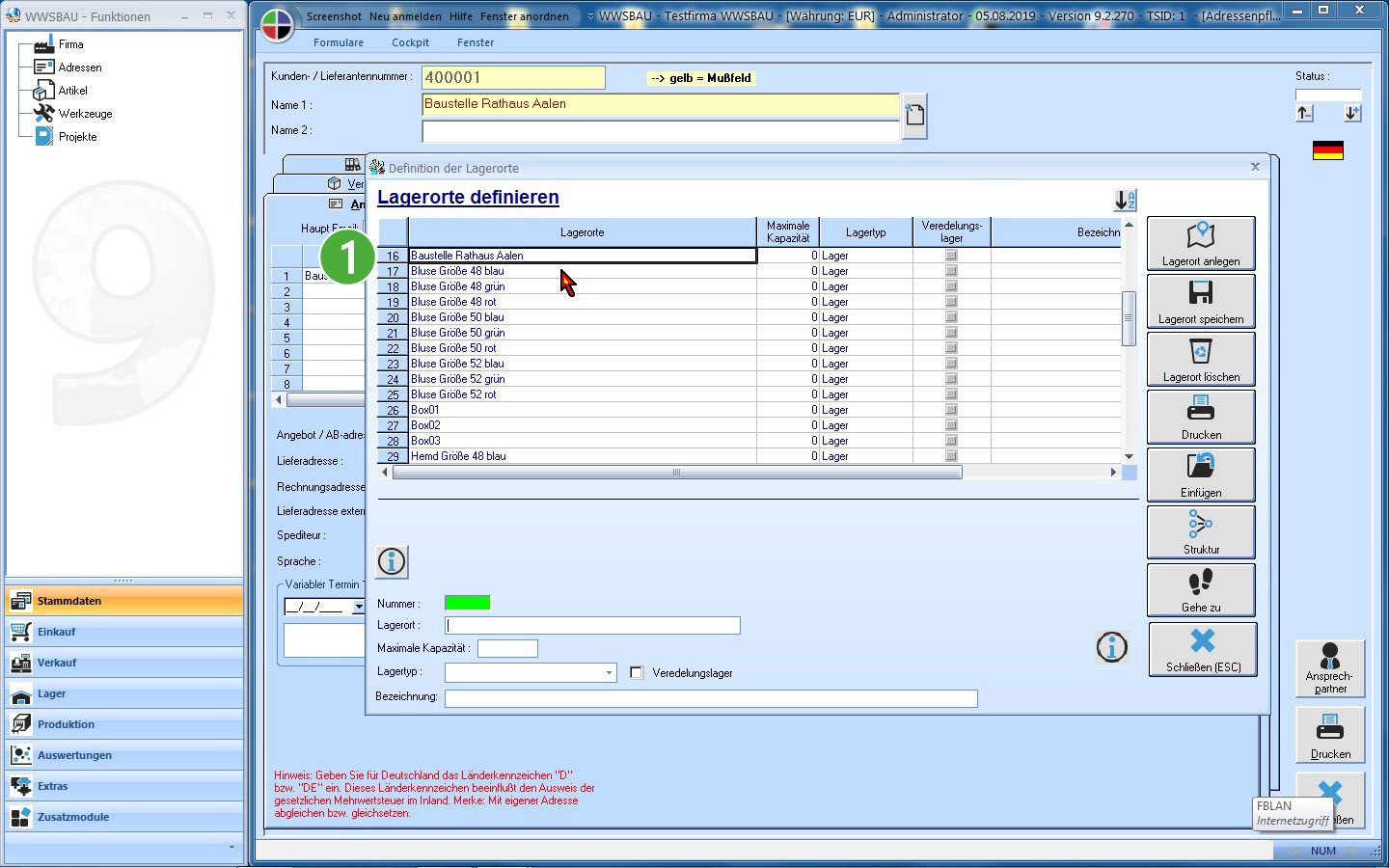Toggle Veredelungslager for Baustelle Rathaus Aalen row
The height and width of the screenshot is (868, 1389).
click(951, 256)
